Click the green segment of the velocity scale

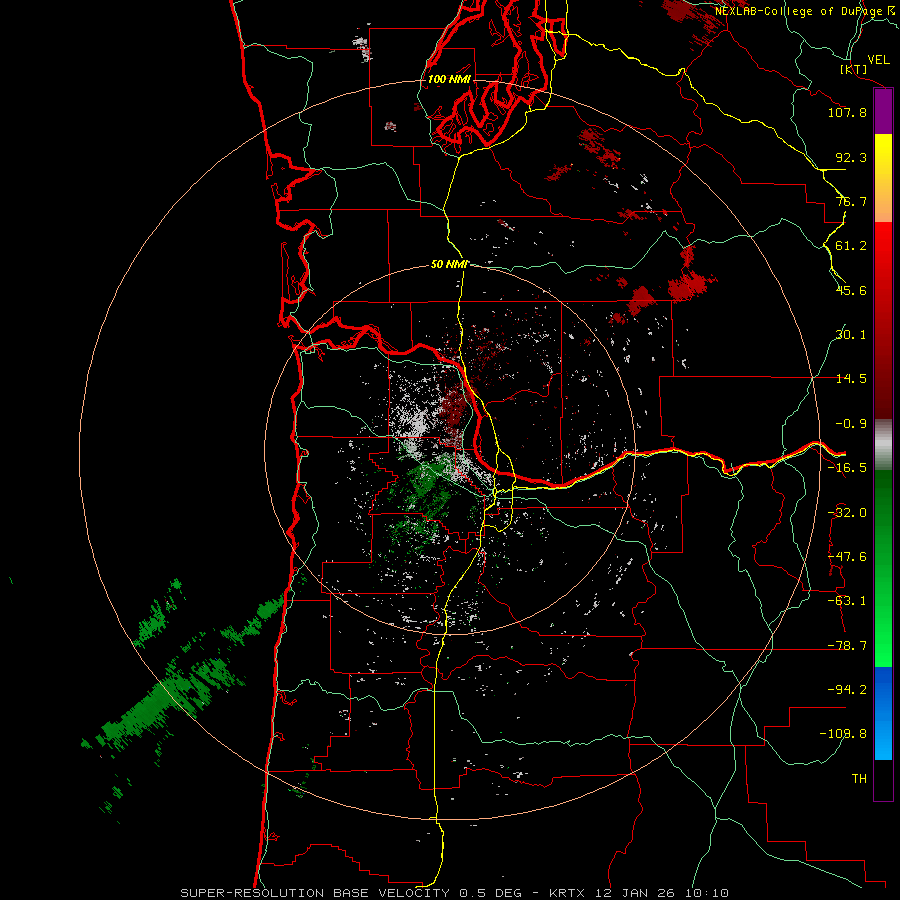pyautogui.click(x=883, y=568)
